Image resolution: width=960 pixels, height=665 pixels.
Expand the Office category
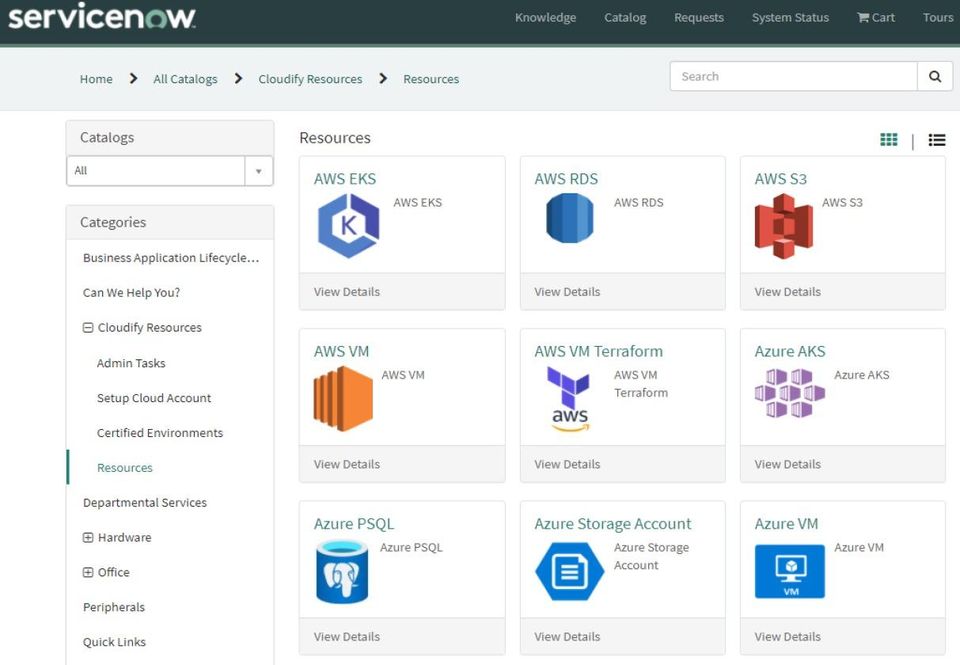pyautogui.click(x=88, y=573)
